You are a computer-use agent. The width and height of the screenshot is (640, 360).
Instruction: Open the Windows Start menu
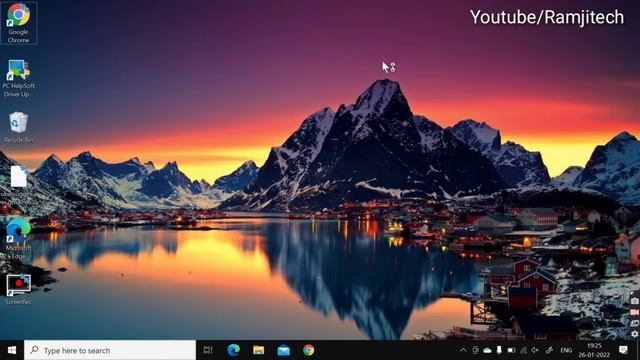coord(12,350)
